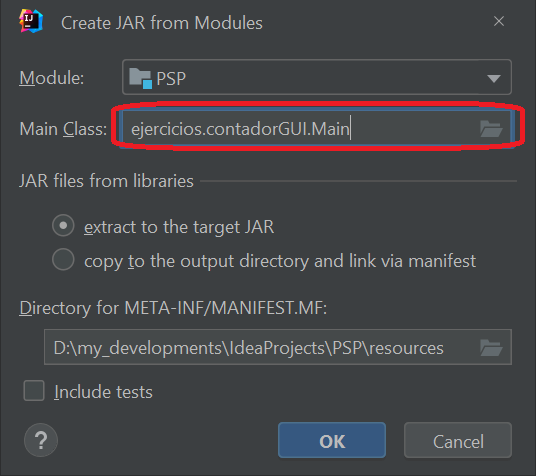Browse for Main Class using folder icon
The height and width of the screenshot is (476, 536).
(491, 129)
